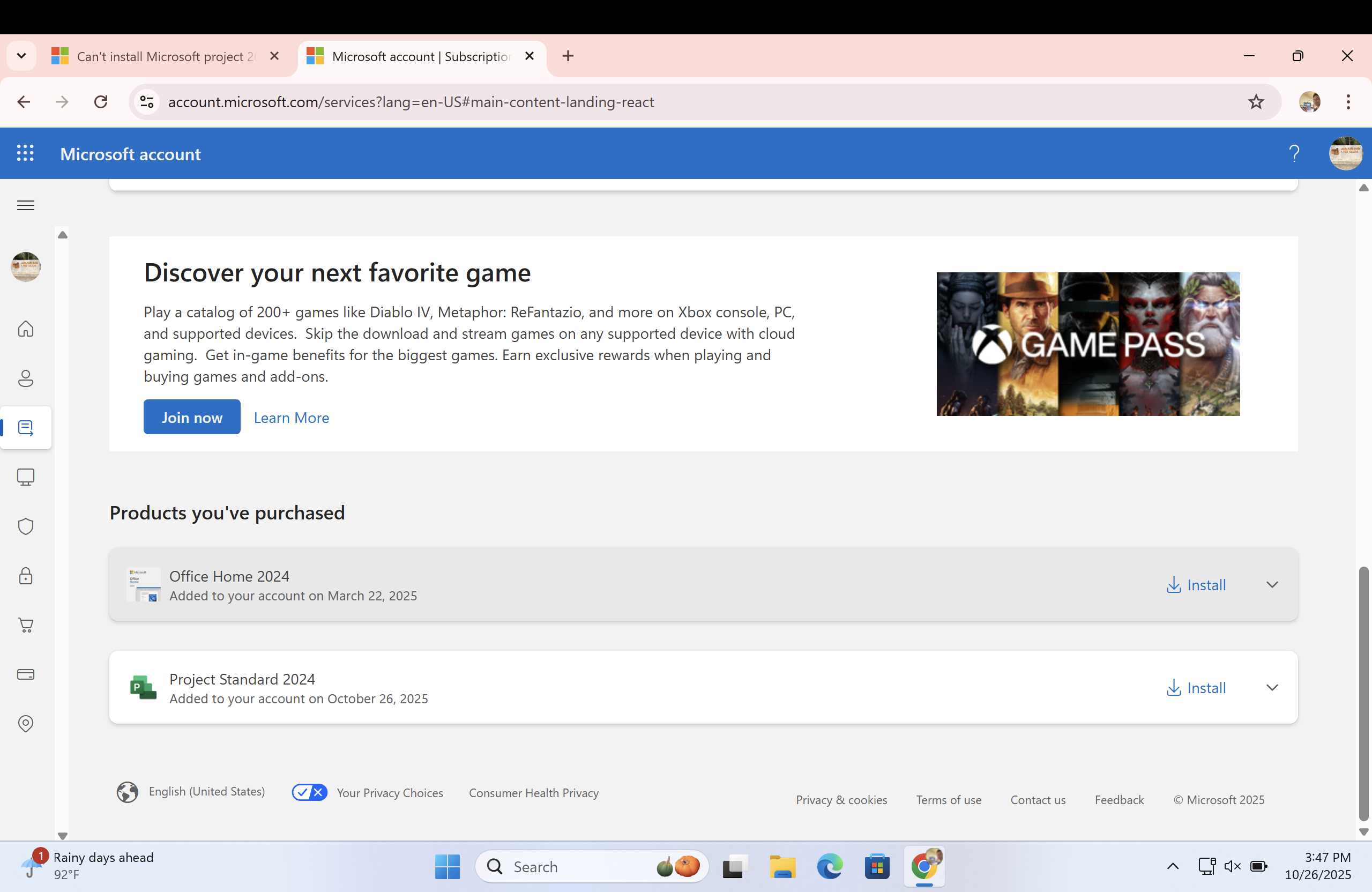The height and width of the screenshot is (892, 1372).
Task: Open the Contact us footer link
Action: click(x=1038, y=799)
